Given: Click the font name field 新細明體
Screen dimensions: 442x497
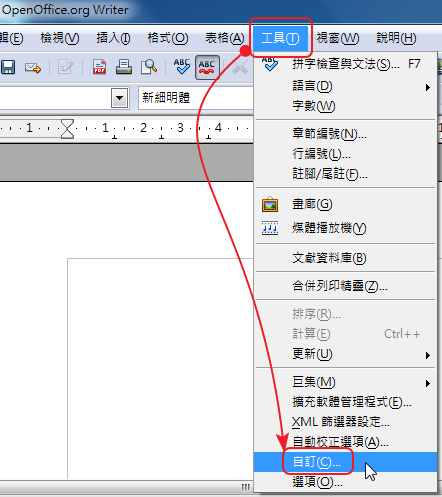Looking at the screenshot, I should point(196,98).
